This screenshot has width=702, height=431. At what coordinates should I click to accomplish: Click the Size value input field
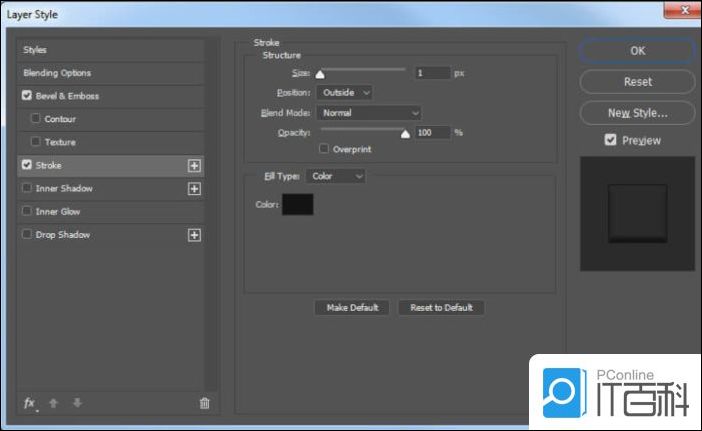432,73
